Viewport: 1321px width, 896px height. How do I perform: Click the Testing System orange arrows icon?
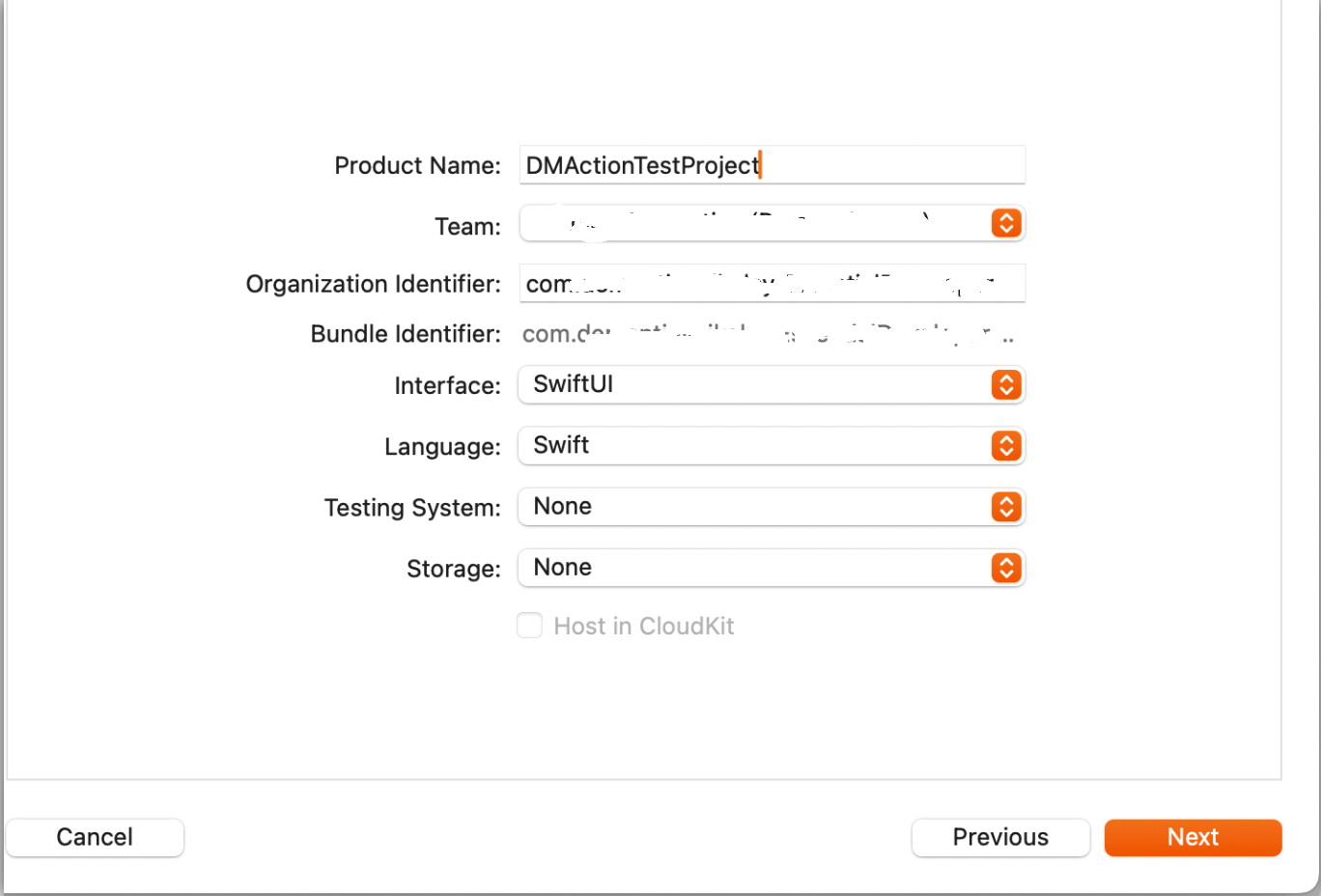(1006, 507)
